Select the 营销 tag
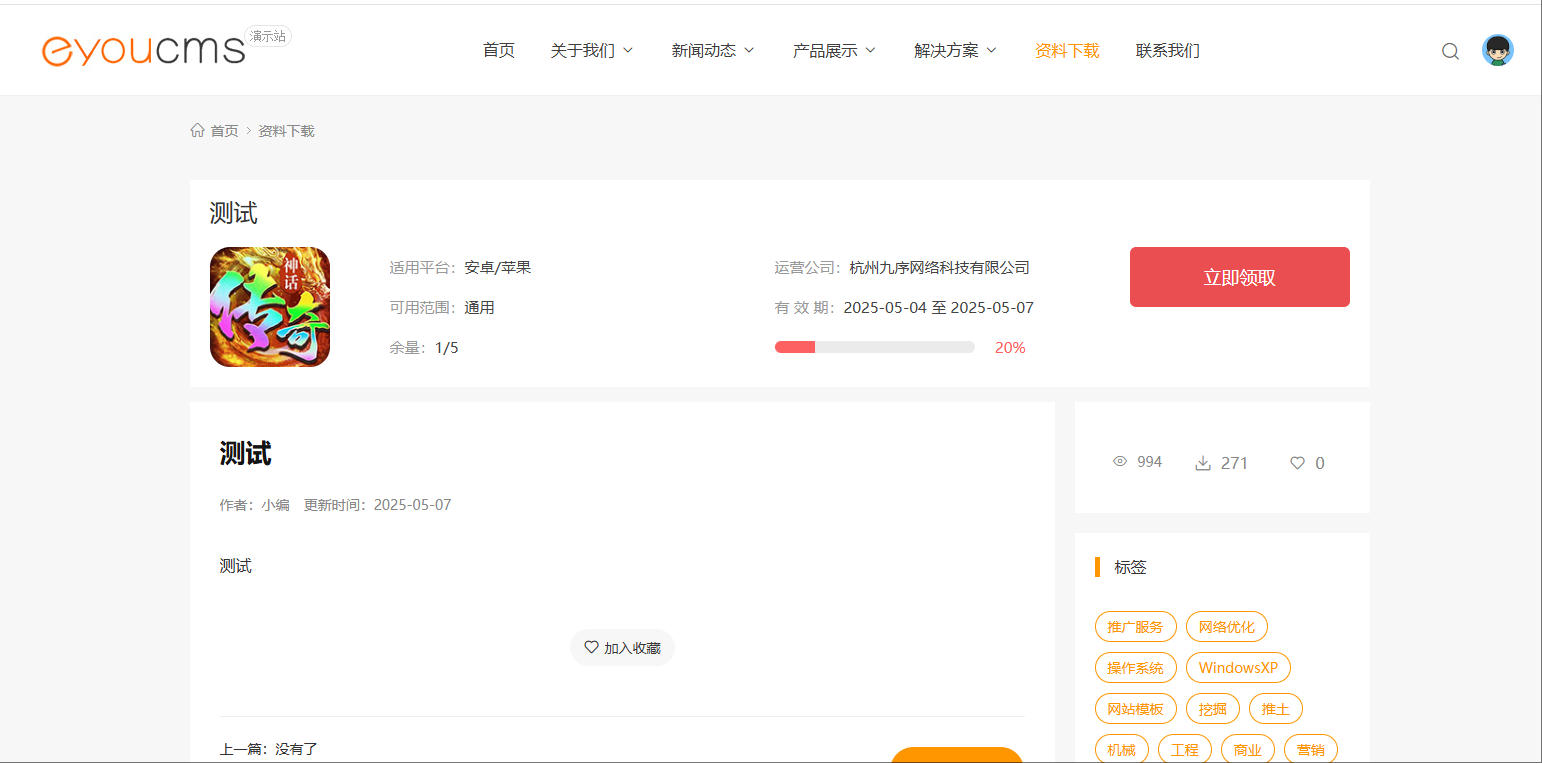 pos(1310,749)
